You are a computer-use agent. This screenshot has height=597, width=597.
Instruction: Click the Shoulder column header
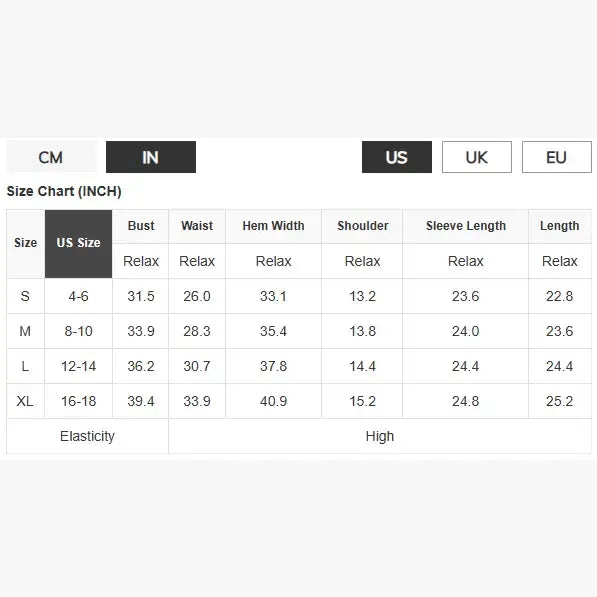[x=362, y=226]
